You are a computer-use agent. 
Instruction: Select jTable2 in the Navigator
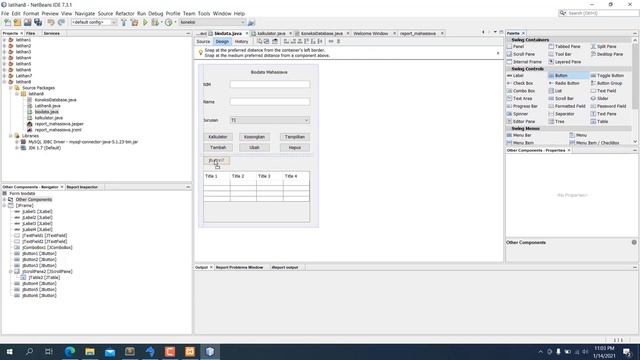pos(44,278)
